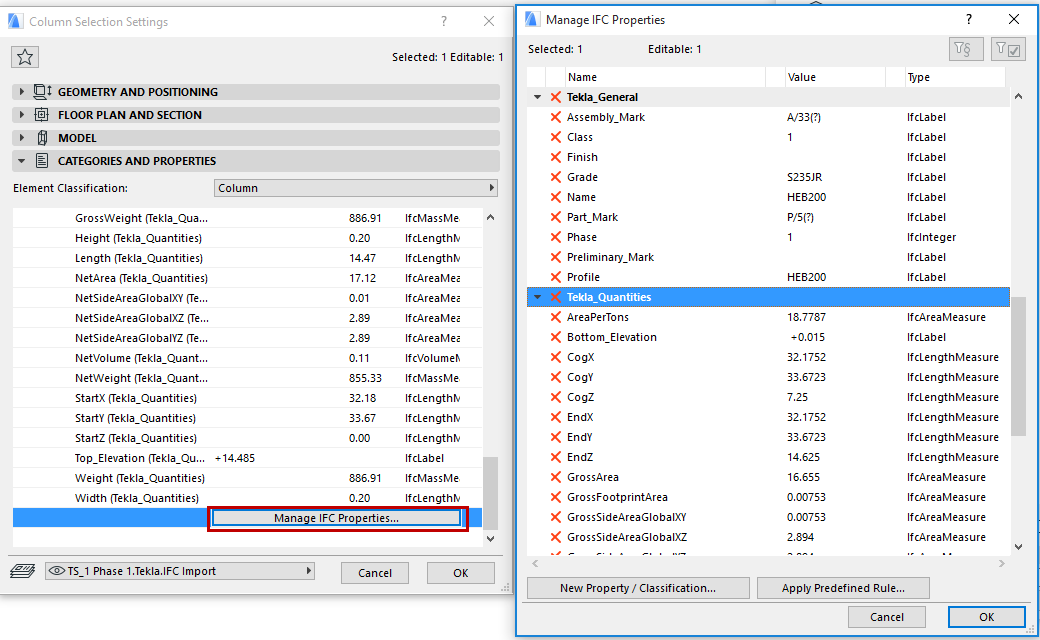Expand Floor Plan and Section panel
This screenshot has width=1040, height=640.
click(x=21, y=115)
